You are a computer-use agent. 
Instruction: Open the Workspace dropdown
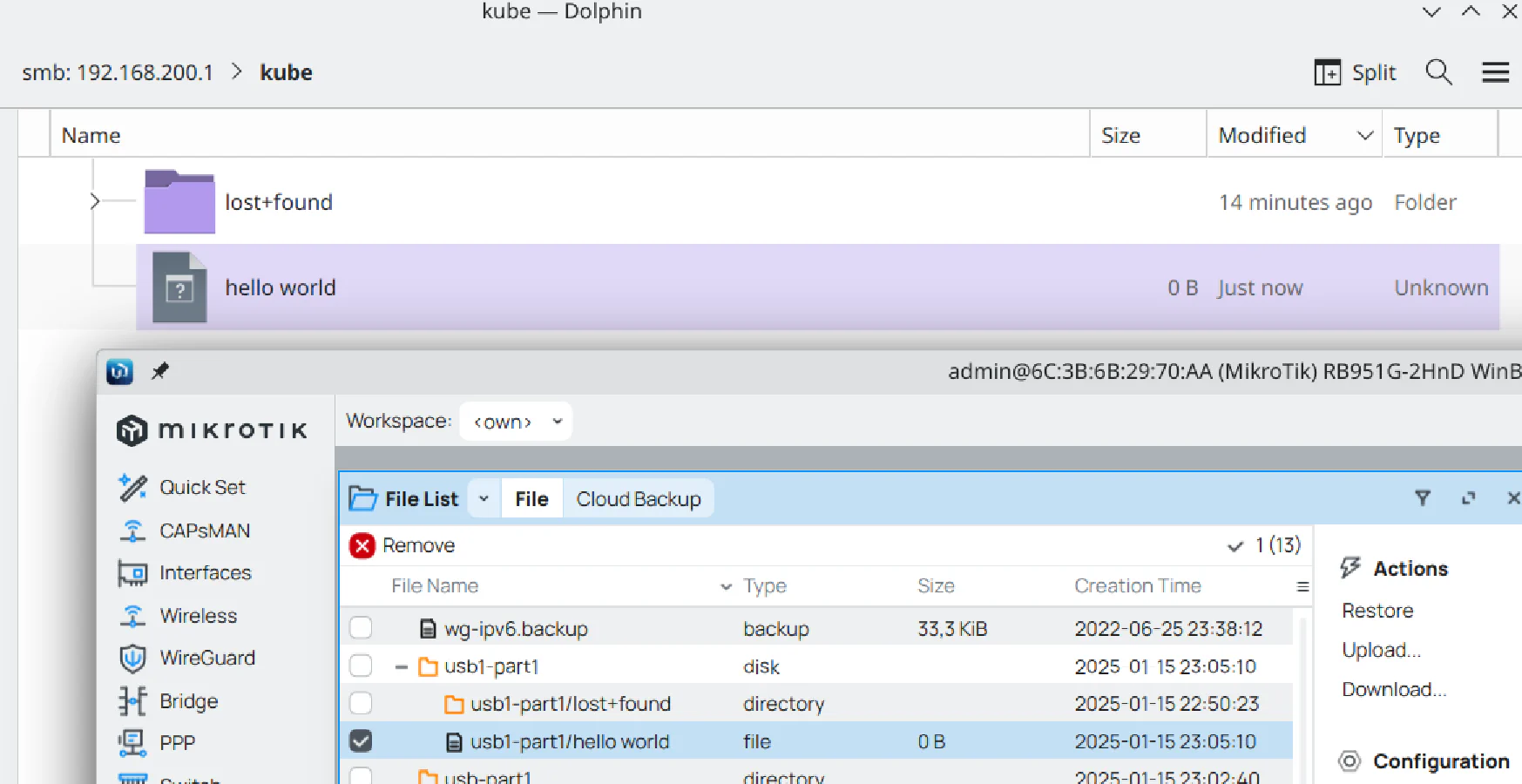tap(516, 422)
